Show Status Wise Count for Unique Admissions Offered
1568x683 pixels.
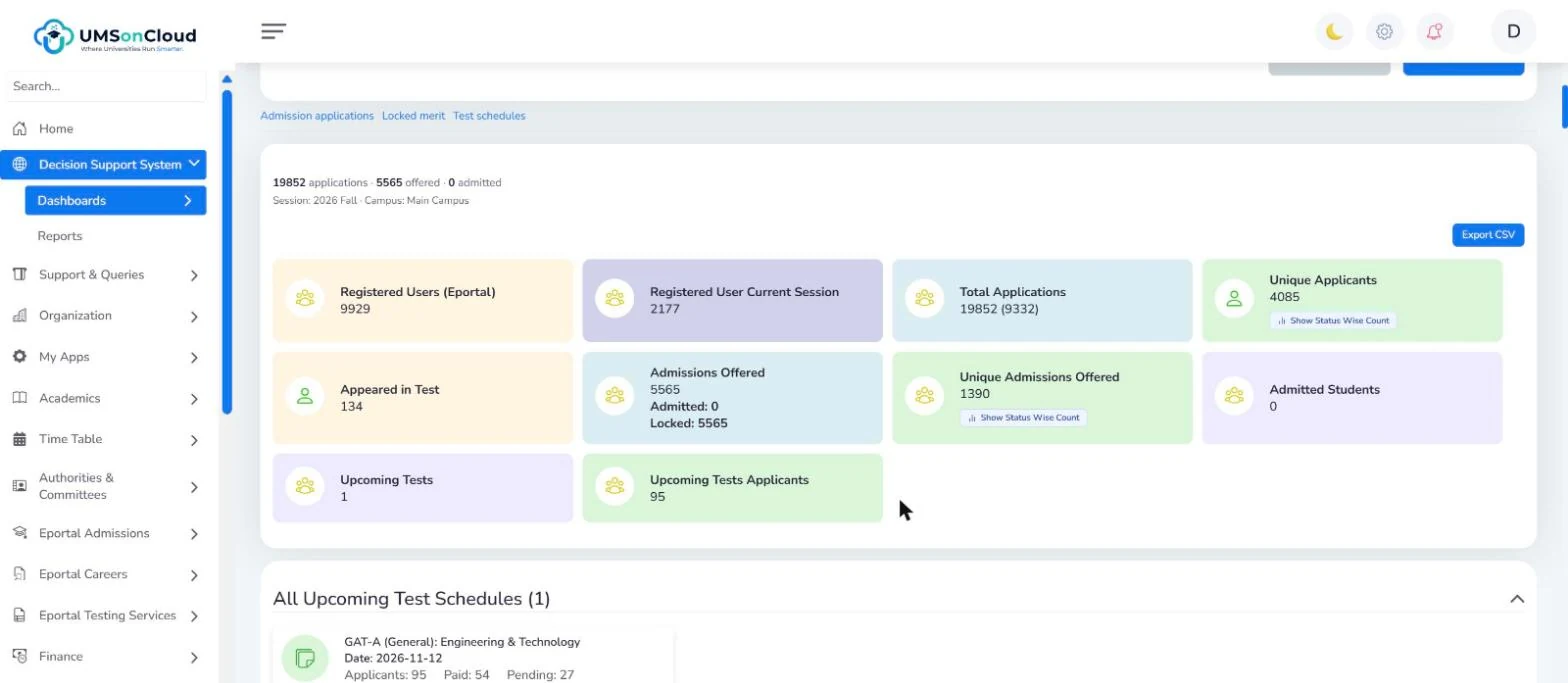point(1023,418)
